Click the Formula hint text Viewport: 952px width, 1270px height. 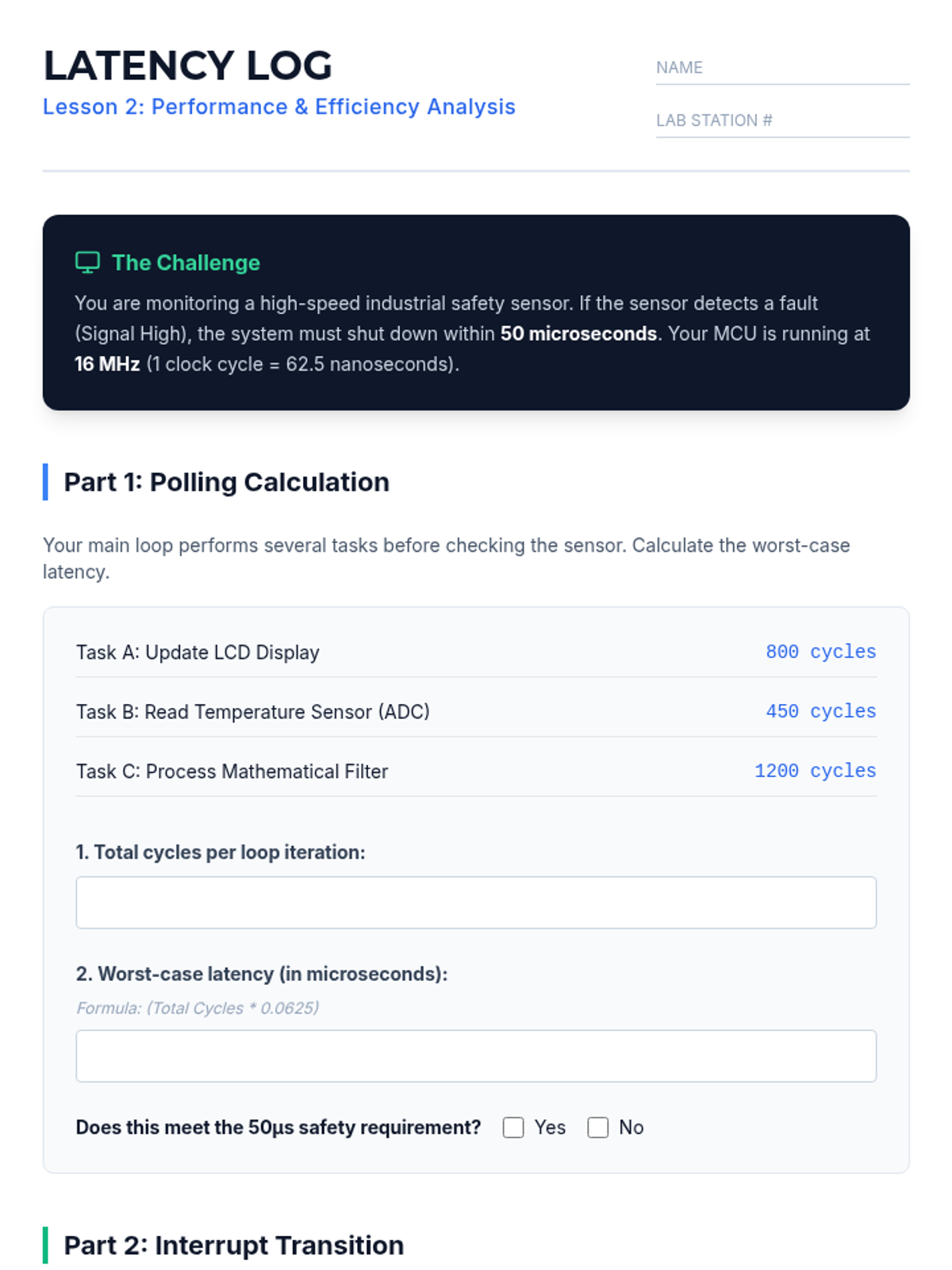[x=198, y=1008]
